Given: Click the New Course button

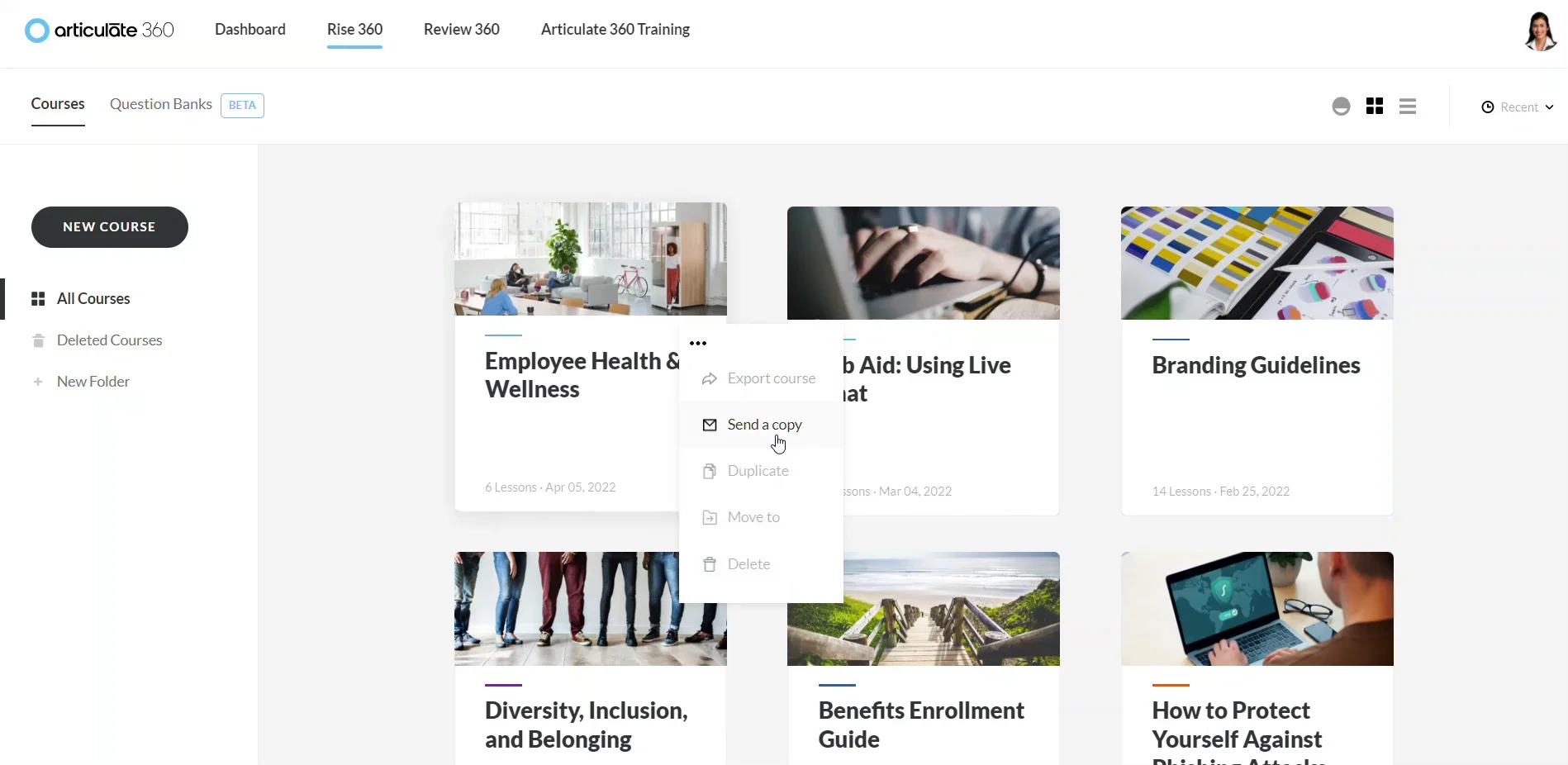Looking at the screenshot, I should coord(110,227).
